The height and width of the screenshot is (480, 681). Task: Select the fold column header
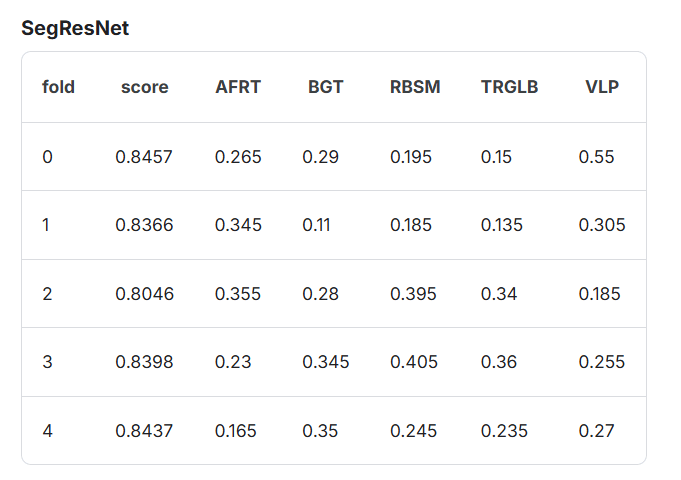58,87
